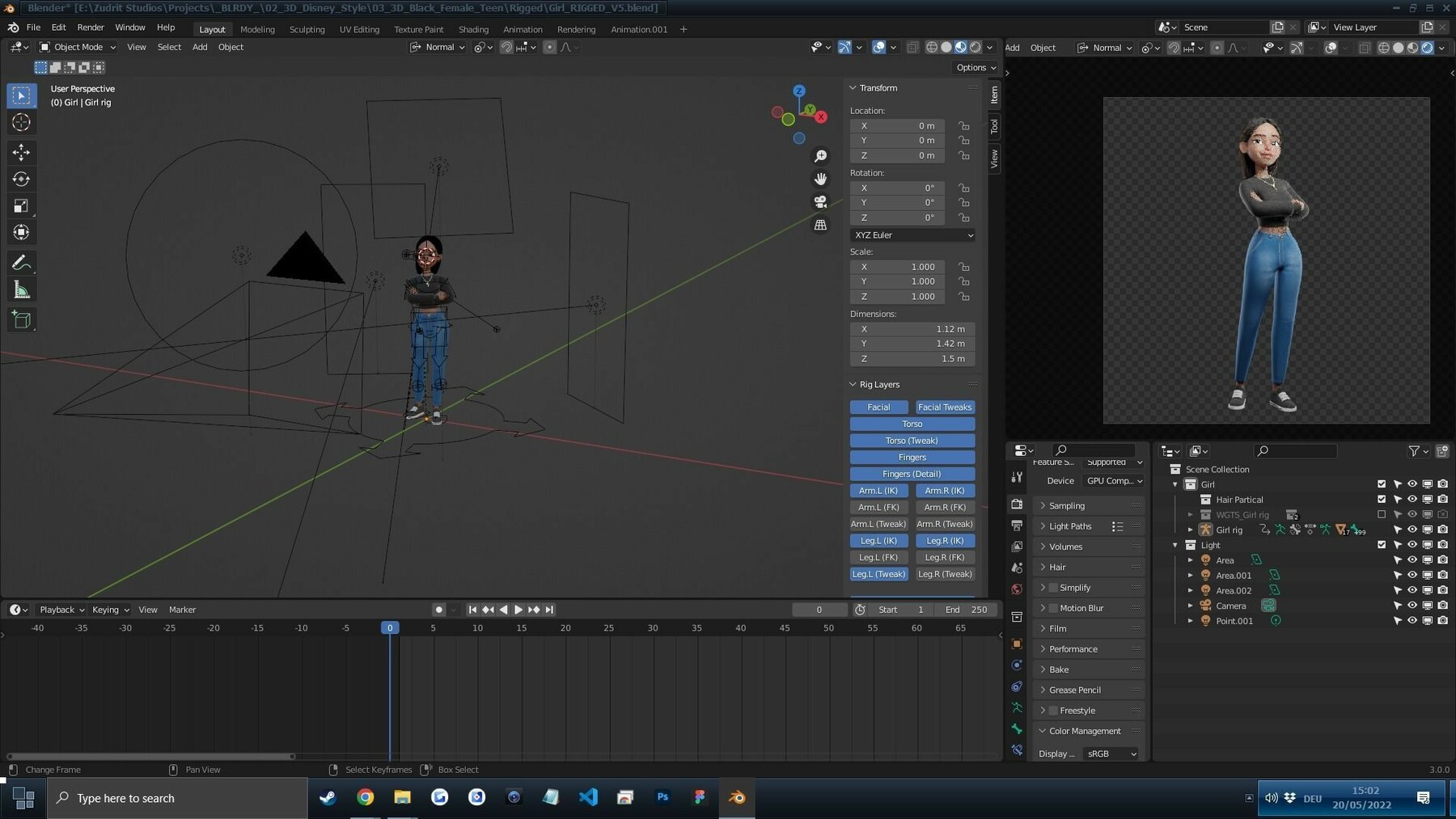Collapse the Girl collection in the outliner
1456x819 pixels.
pyautogui.click(x=1175, y=484)
